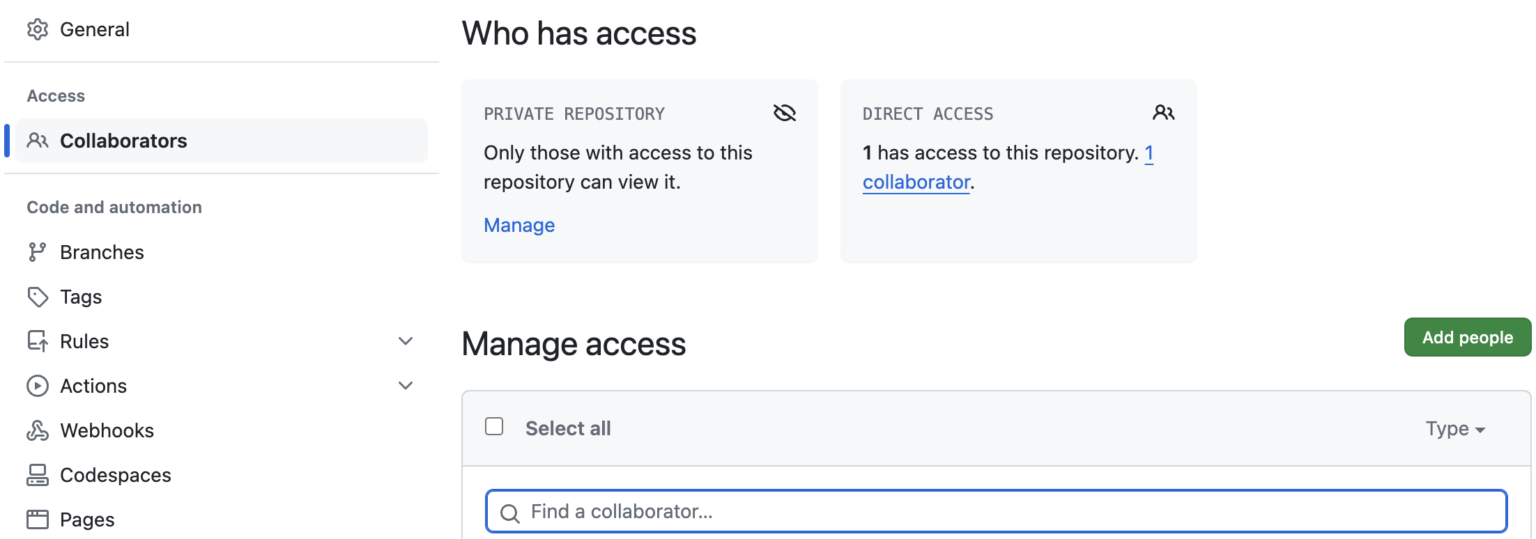Focus the Find a collaborator search field
Viewport: 1536px width, 539px height.
click(996, 512)
